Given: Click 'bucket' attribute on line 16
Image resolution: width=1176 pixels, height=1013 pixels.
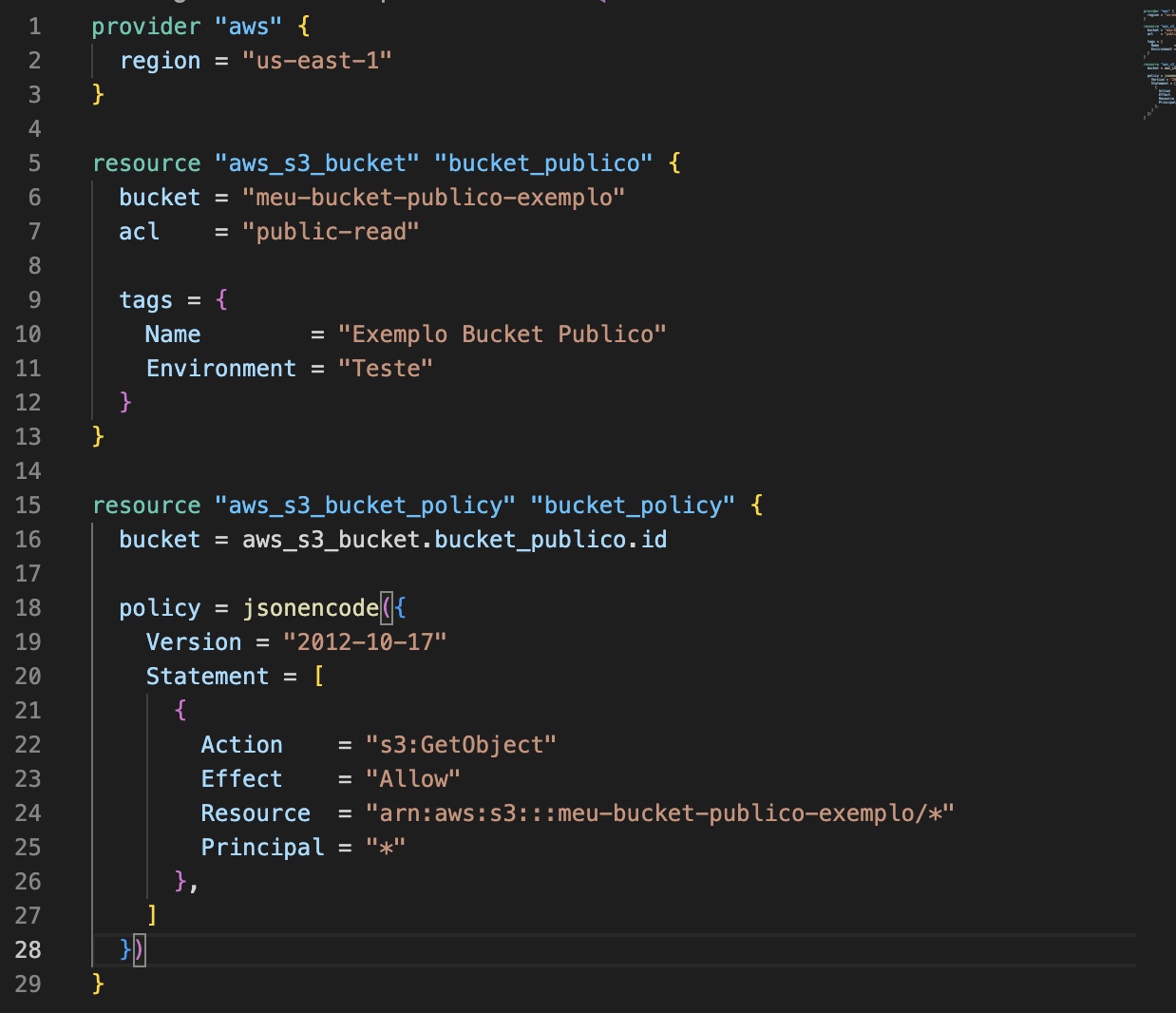Looking at the screenshot, I should tap(161, 541).
